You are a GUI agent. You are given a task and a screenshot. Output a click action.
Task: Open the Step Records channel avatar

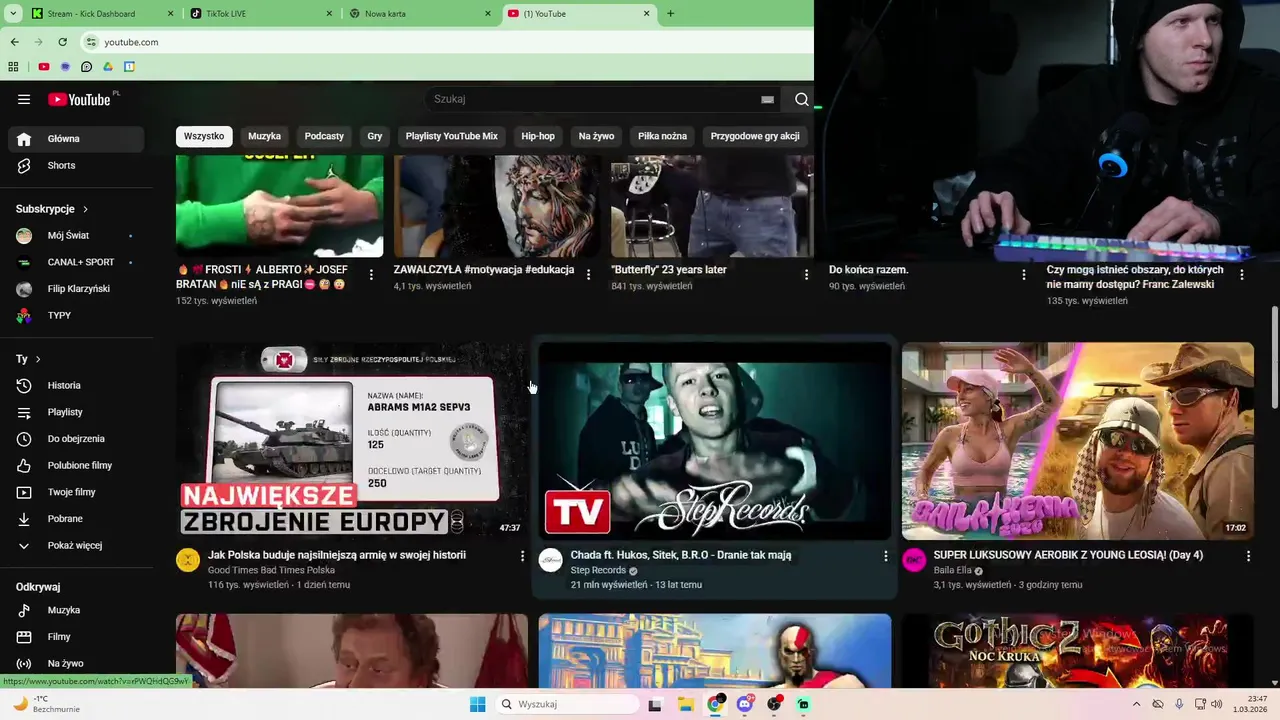(551, 560)
